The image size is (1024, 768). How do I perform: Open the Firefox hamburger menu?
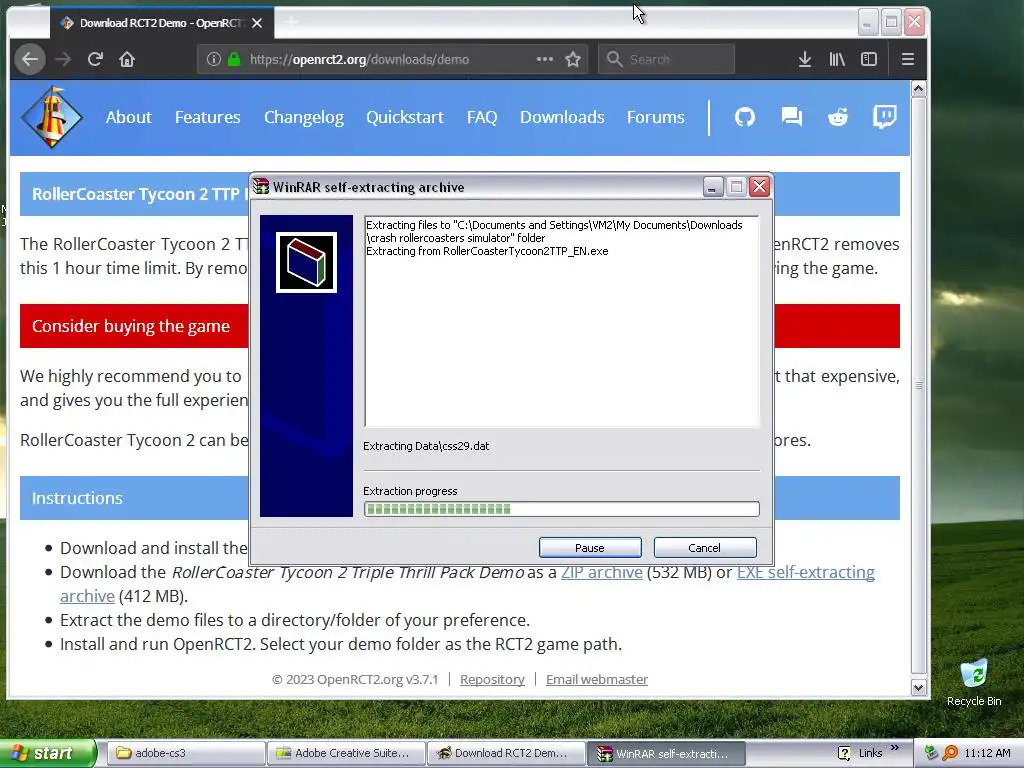click(x=907, y=59)
